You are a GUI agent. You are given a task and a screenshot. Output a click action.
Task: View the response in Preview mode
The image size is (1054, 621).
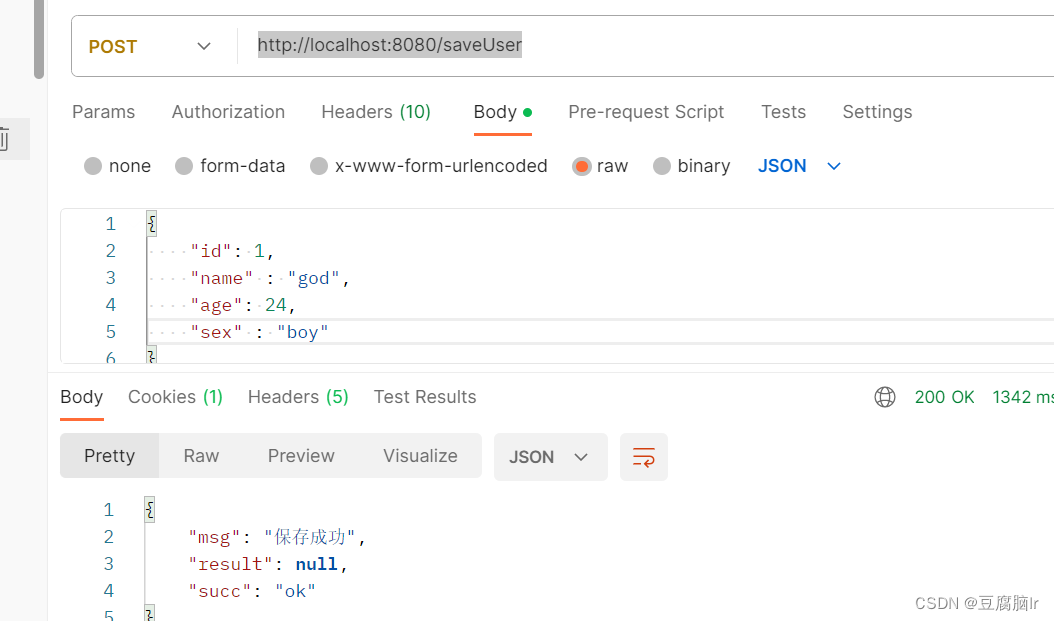pos(301,455)
